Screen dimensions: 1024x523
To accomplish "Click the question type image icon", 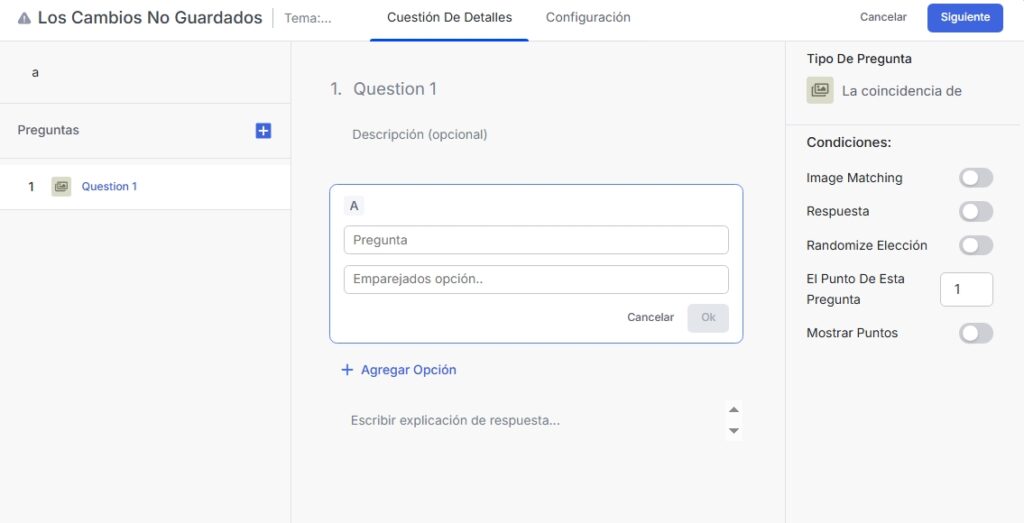I will pos(820,91).
